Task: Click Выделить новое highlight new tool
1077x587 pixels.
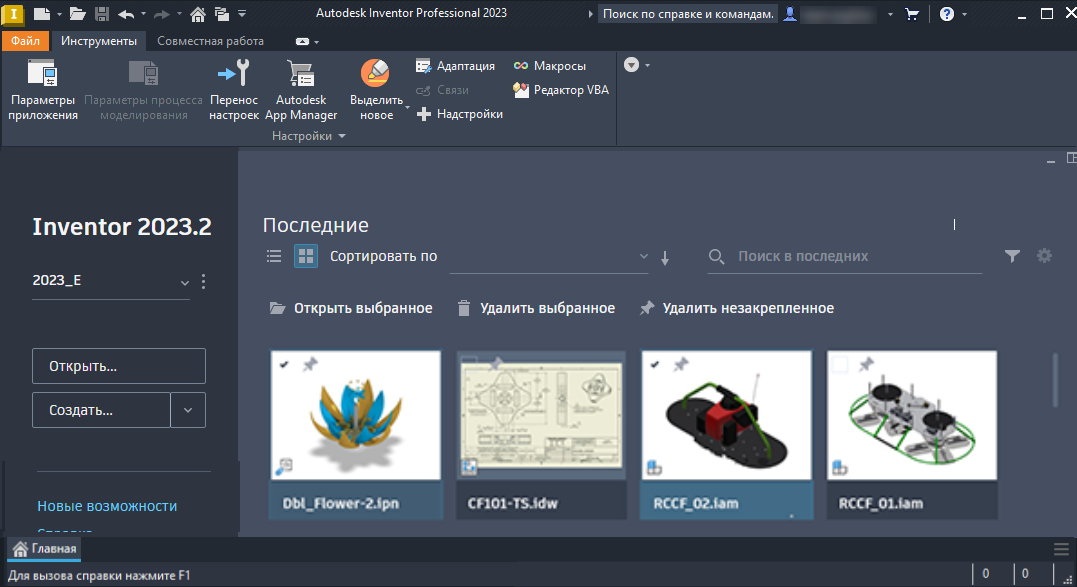Action: pyautogui.click(x=376, y=91)
